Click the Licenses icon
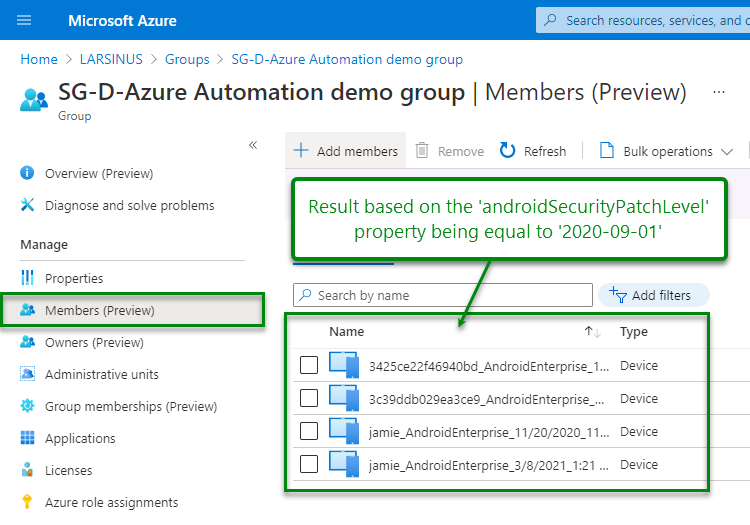 click(27, 470)
